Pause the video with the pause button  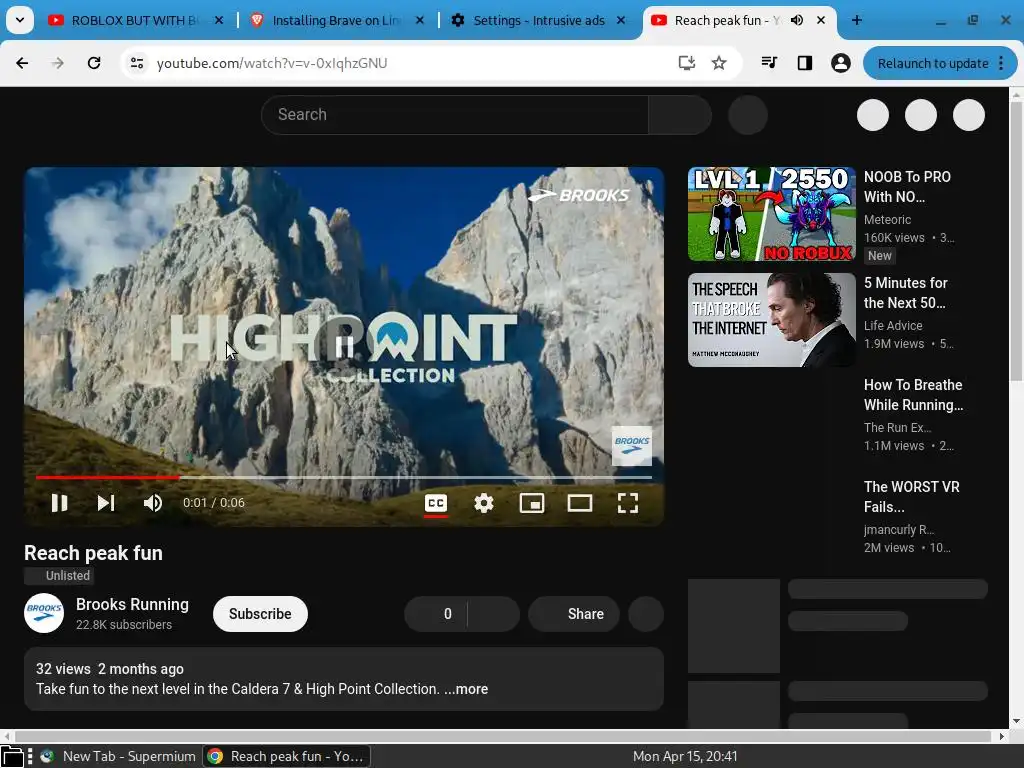point(59,503)
